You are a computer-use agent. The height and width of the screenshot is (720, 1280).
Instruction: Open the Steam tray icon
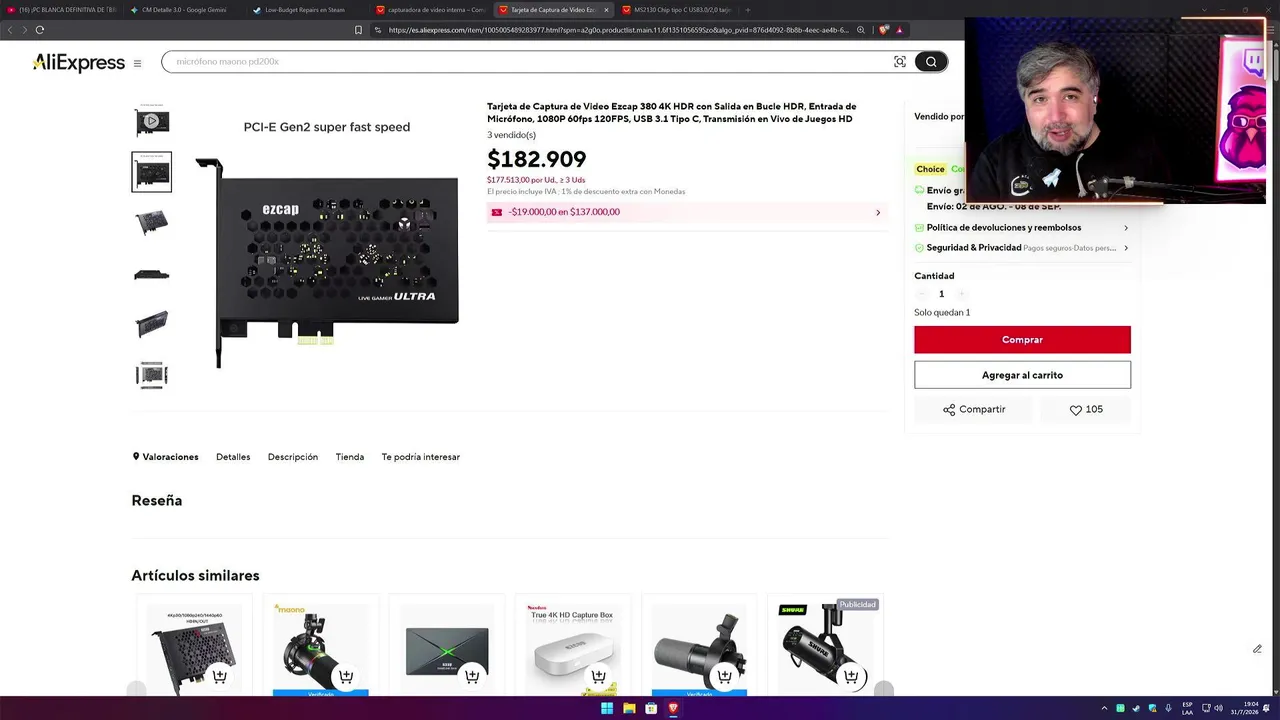1136,708
